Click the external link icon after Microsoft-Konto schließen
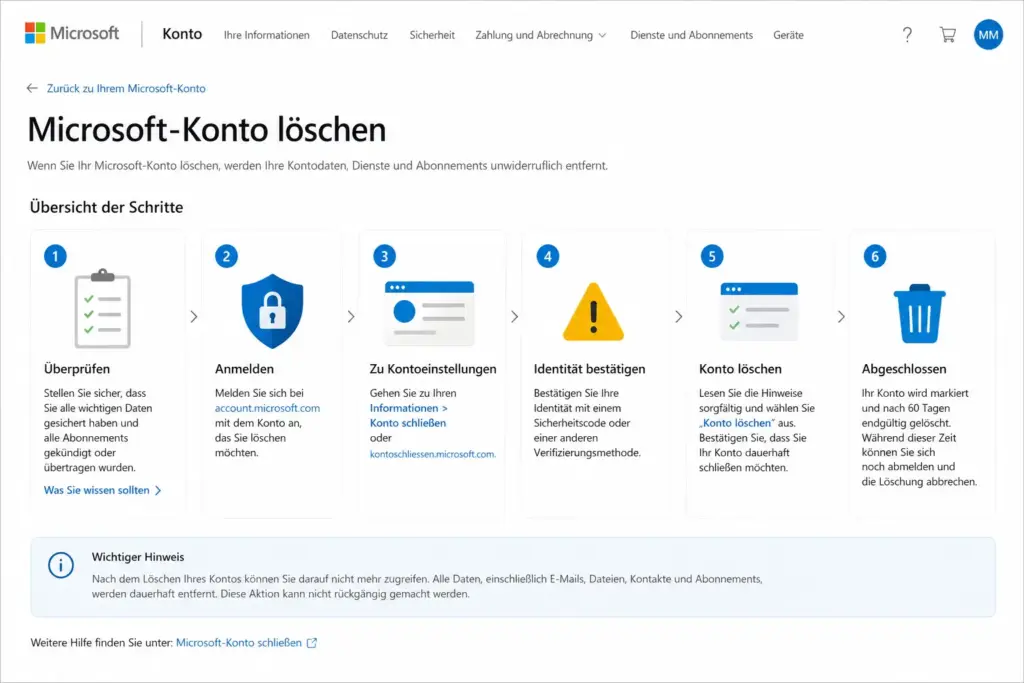 (x=312, y=643)
